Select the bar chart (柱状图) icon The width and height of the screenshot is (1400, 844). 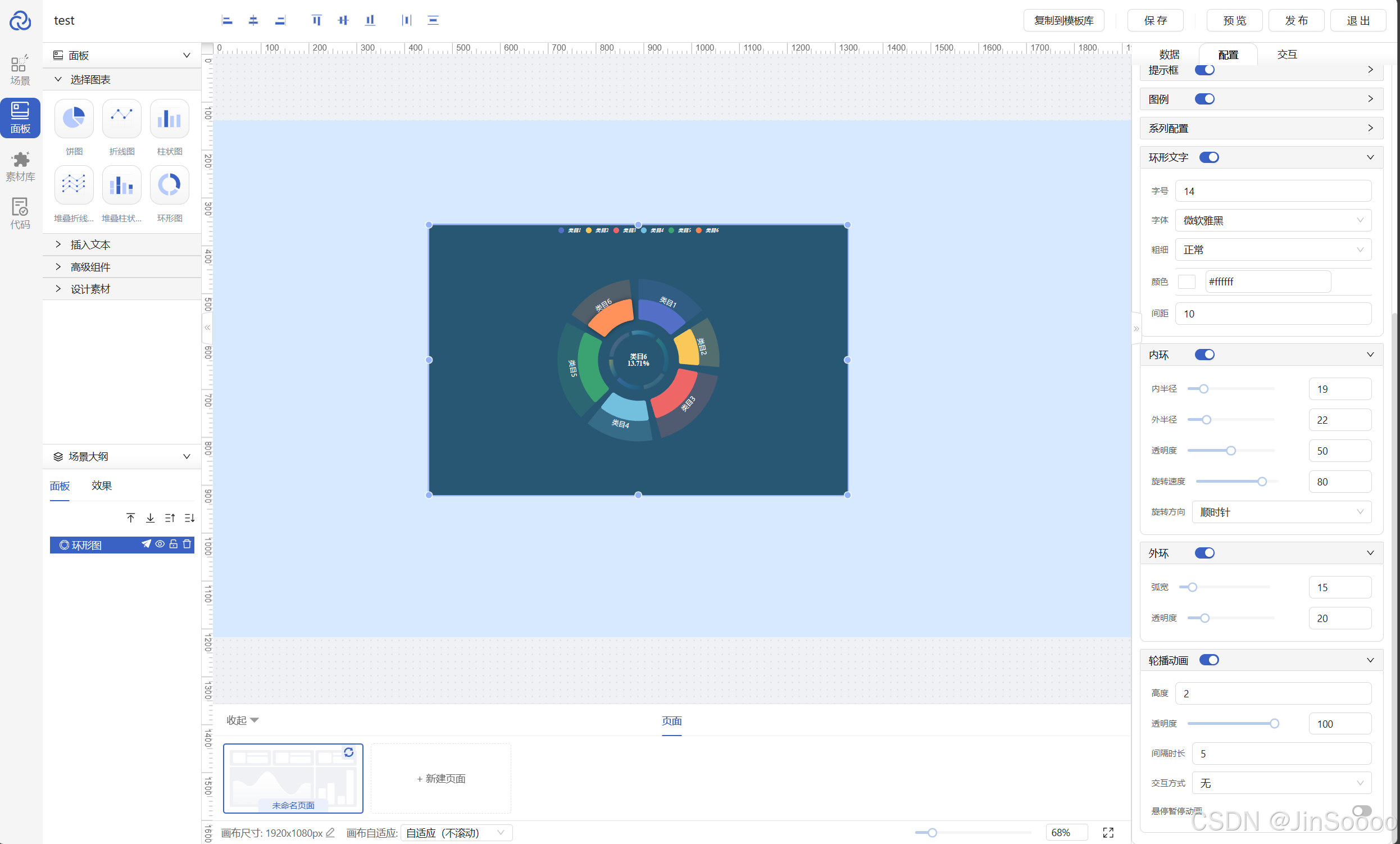(x=169, y=119)
